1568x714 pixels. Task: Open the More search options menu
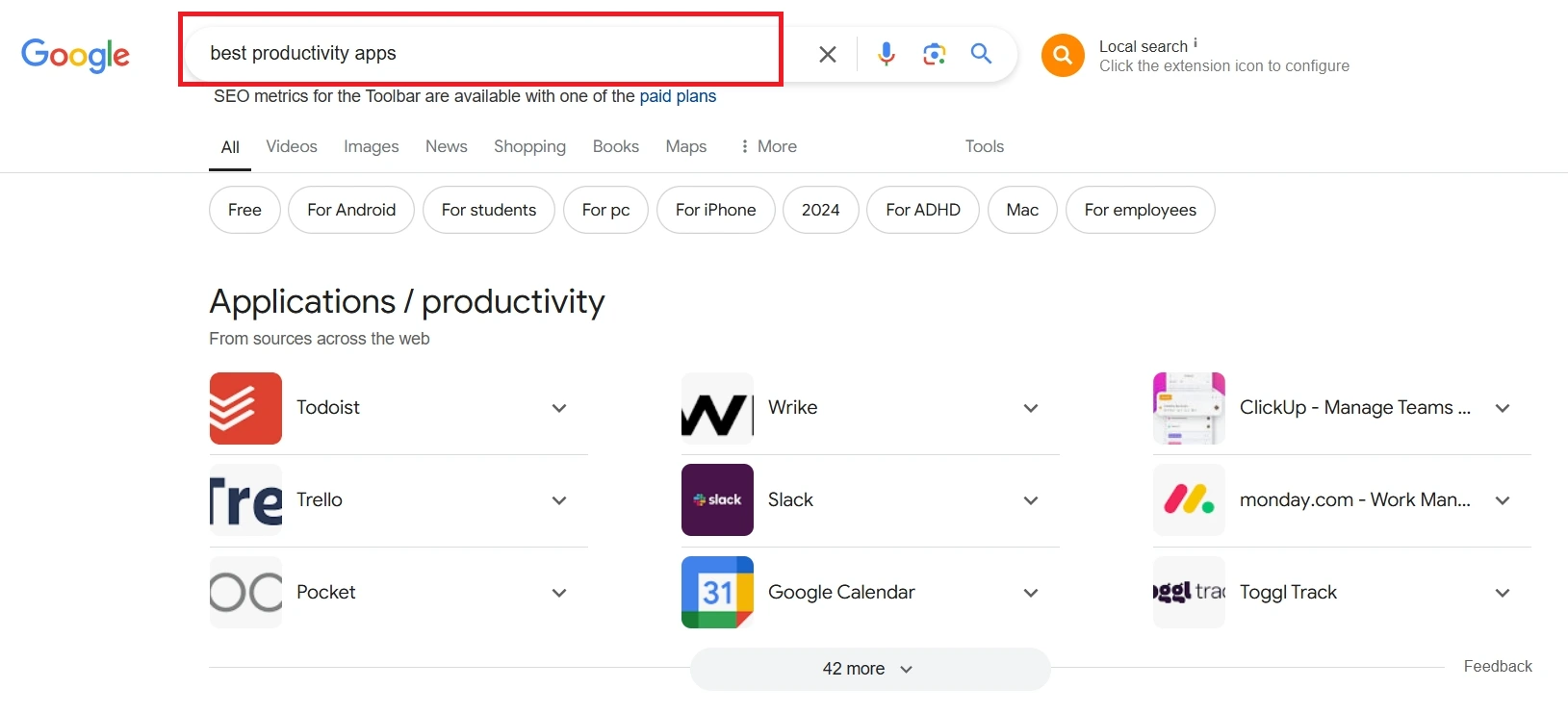[768, 146]
